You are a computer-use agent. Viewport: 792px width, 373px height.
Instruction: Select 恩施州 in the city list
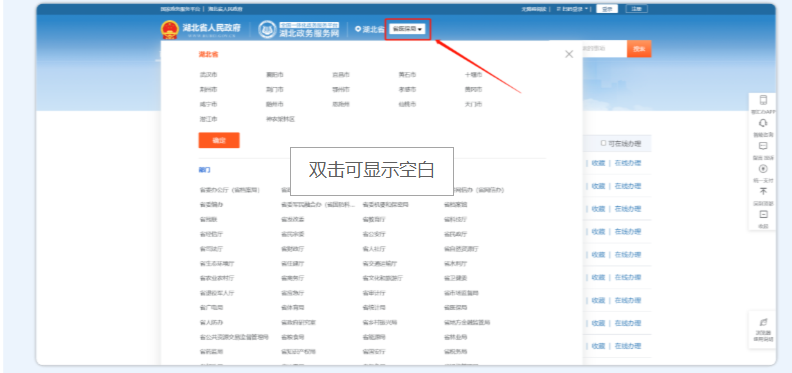341,104
